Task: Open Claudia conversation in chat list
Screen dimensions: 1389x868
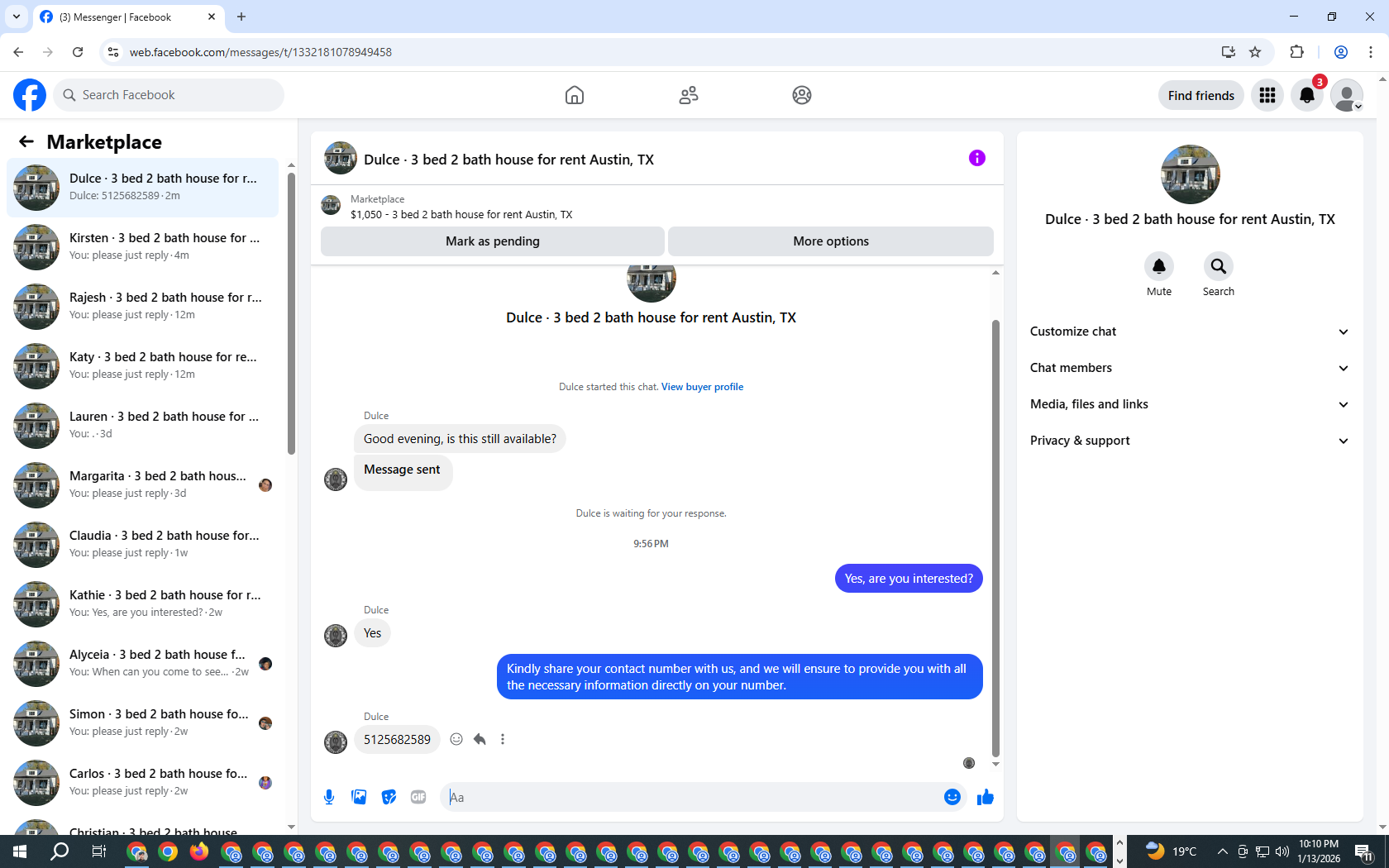Action: (142, 545)
